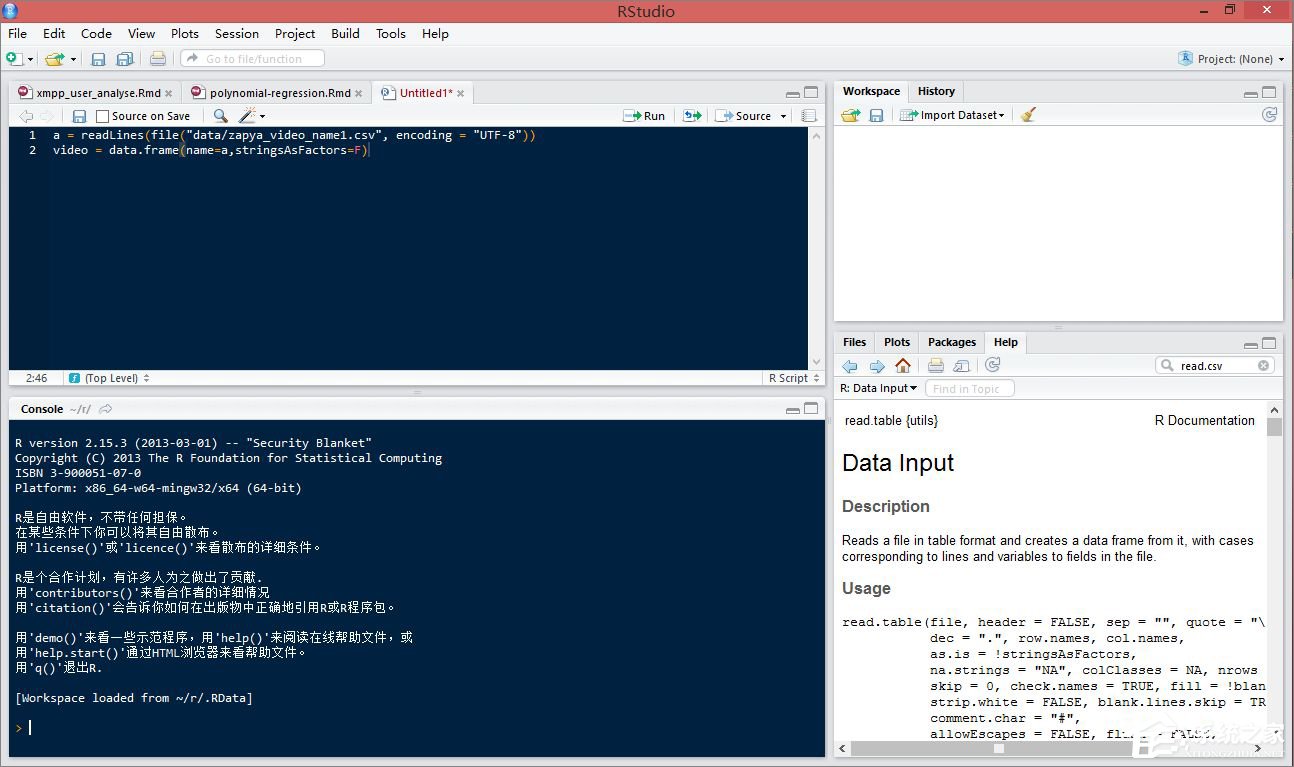
Task: Click the editor's back navigation arrow
Action: click(x=26, y=116)
